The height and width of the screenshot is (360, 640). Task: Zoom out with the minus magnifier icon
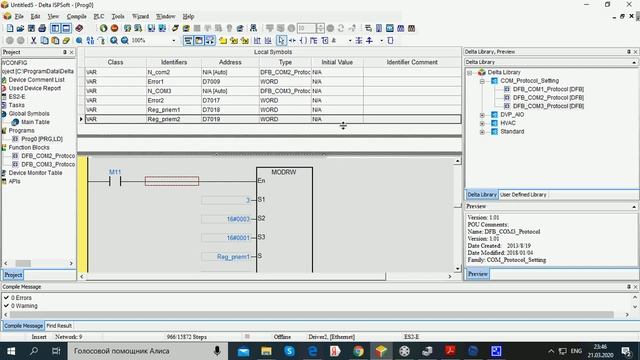click(x=125, y=40)
